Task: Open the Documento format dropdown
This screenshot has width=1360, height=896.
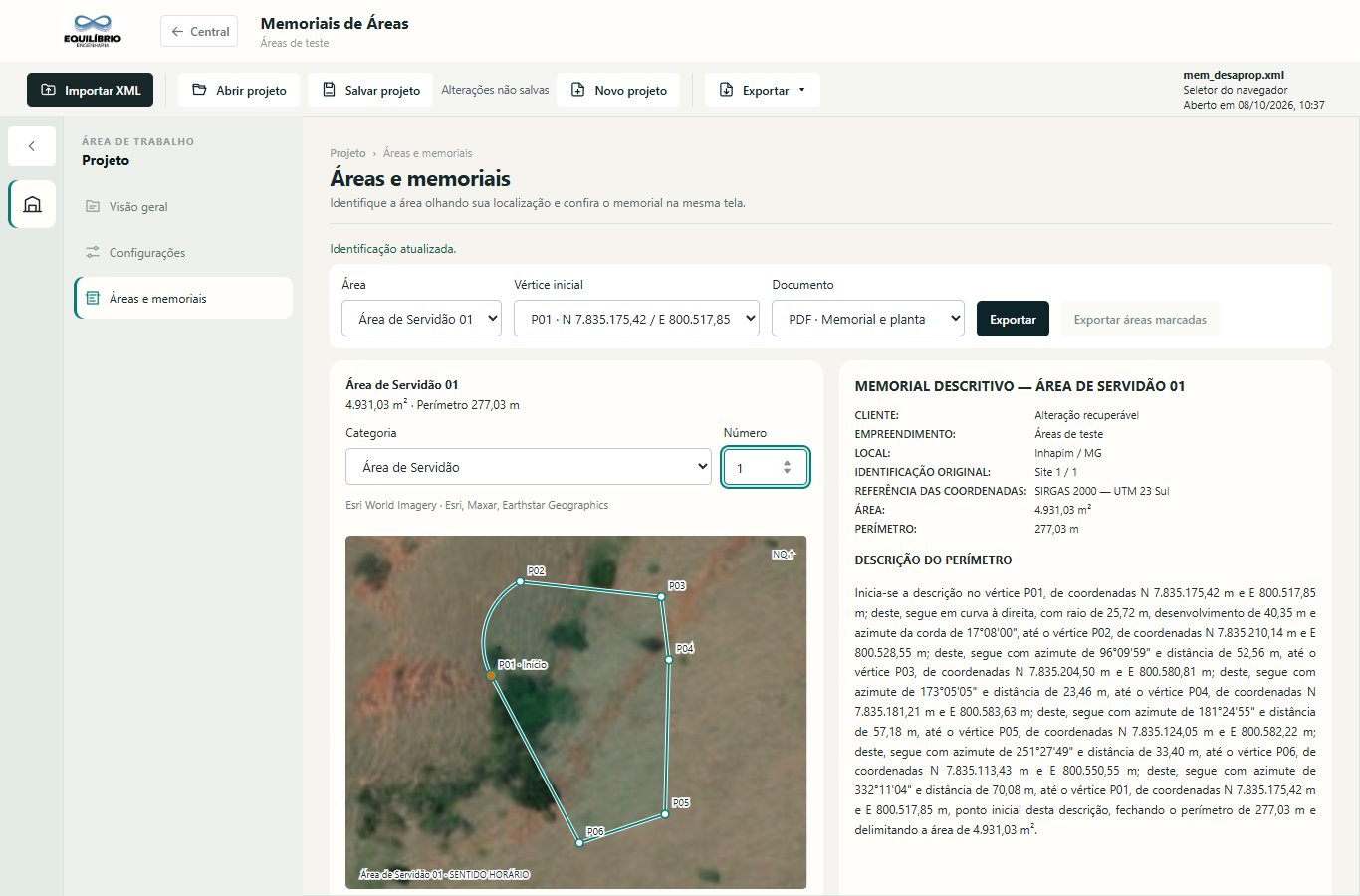Action: [x=868, y=319]
